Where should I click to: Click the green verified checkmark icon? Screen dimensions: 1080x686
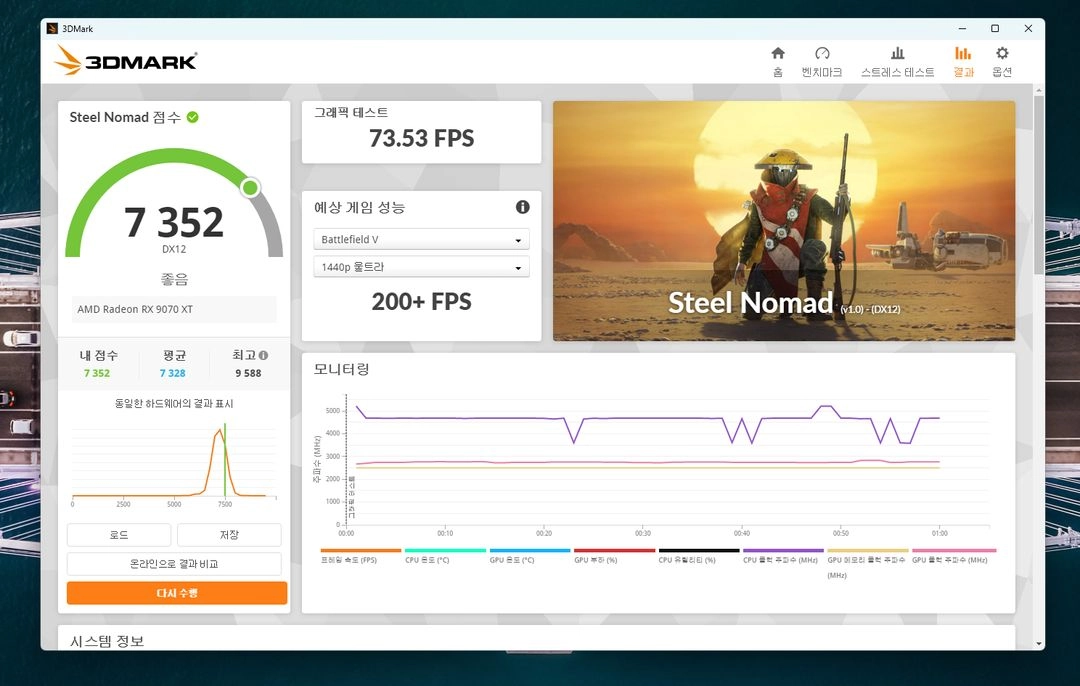(193, 117)
